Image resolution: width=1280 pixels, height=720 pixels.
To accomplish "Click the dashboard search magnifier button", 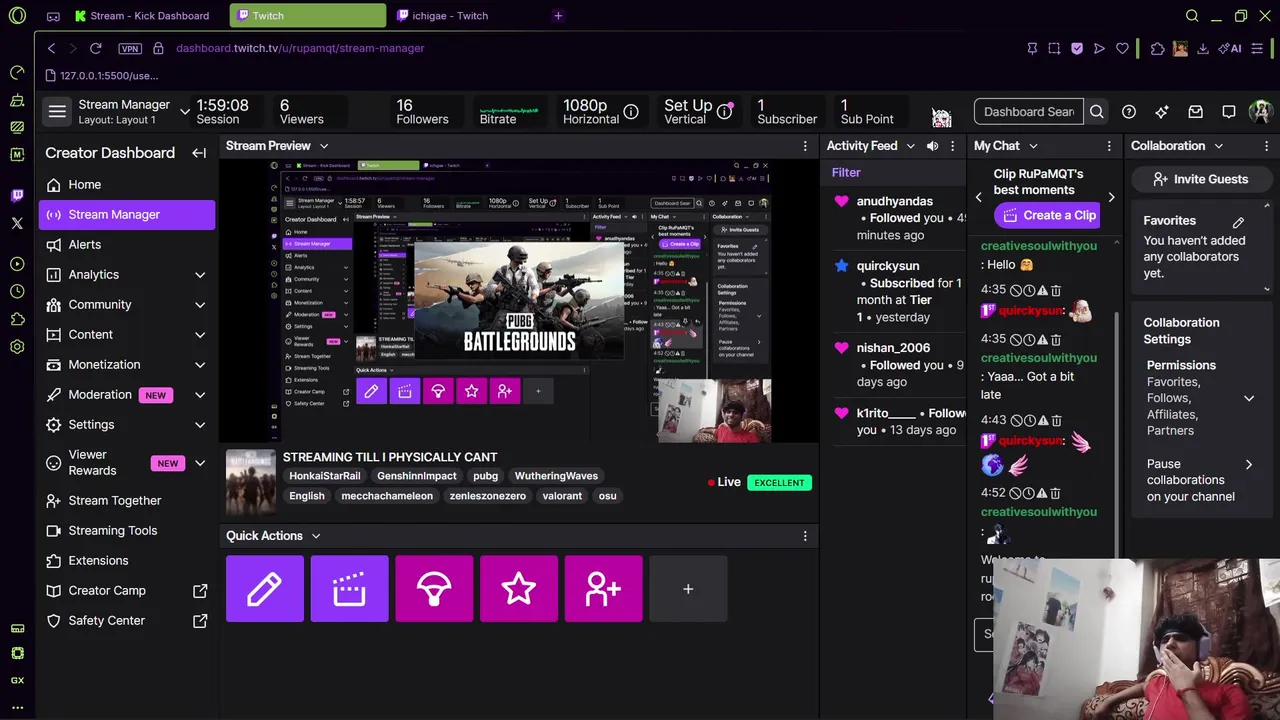I will (1097, 112).
